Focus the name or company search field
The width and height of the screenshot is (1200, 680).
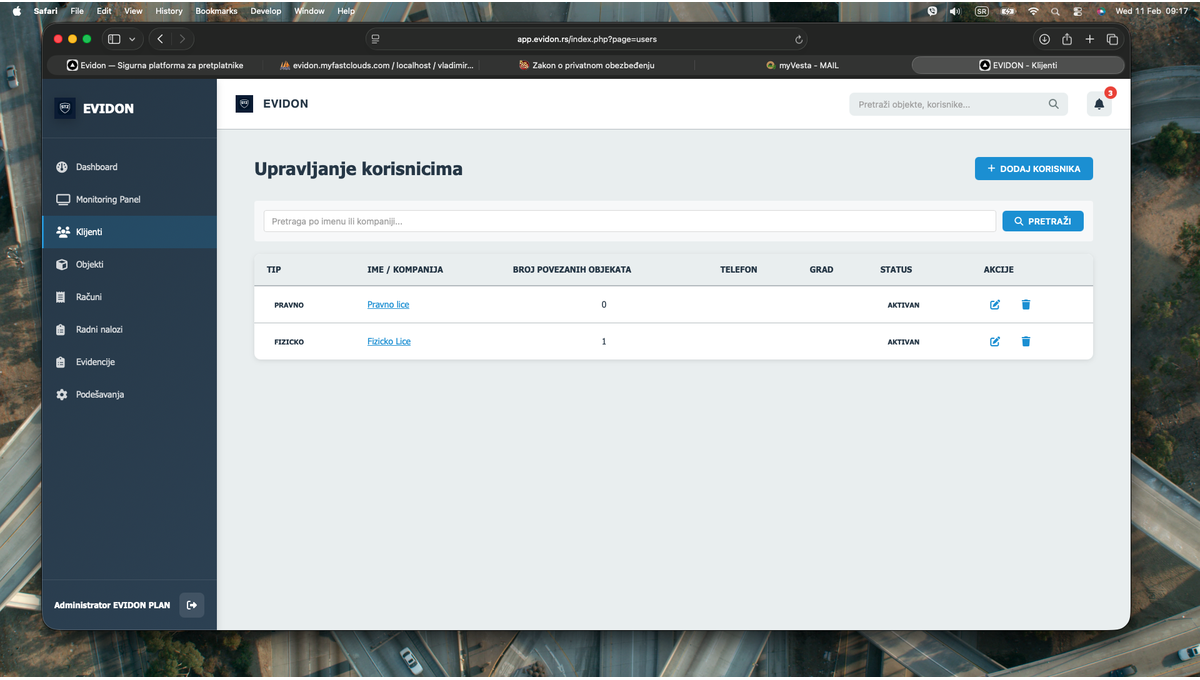pyautogui.click(x=629, y=221)
